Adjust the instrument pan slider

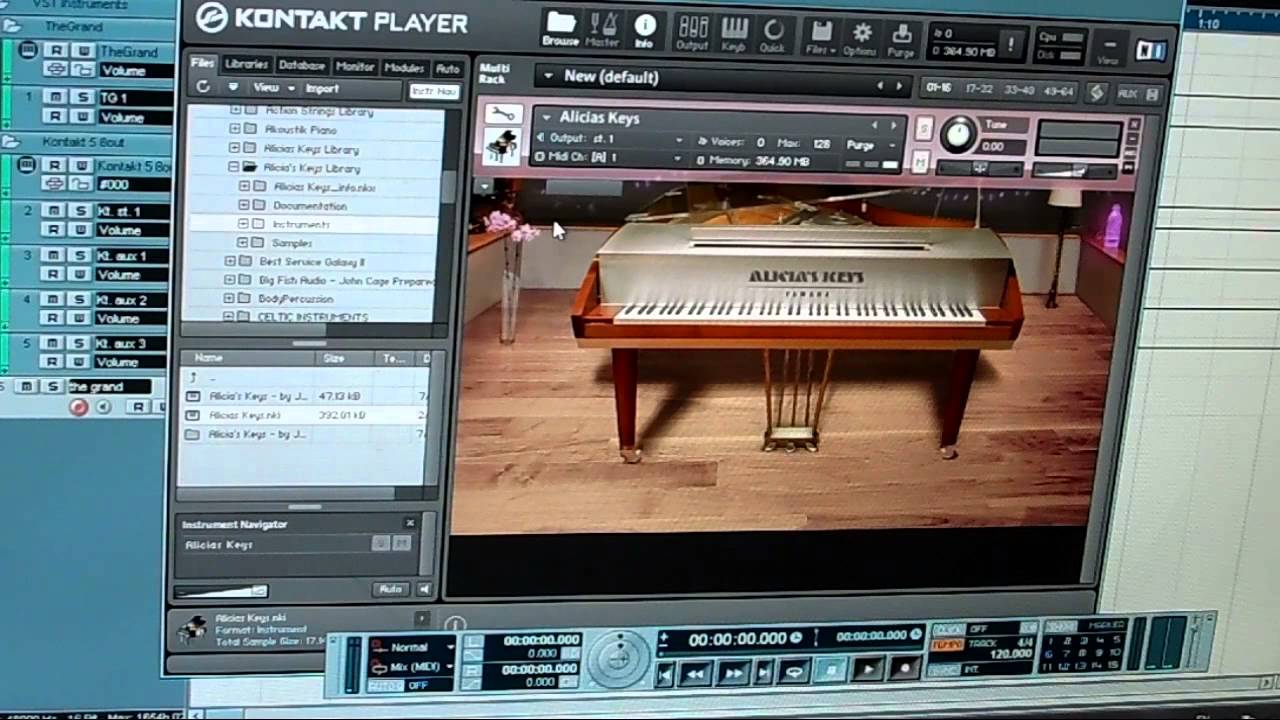click(979, 168)
